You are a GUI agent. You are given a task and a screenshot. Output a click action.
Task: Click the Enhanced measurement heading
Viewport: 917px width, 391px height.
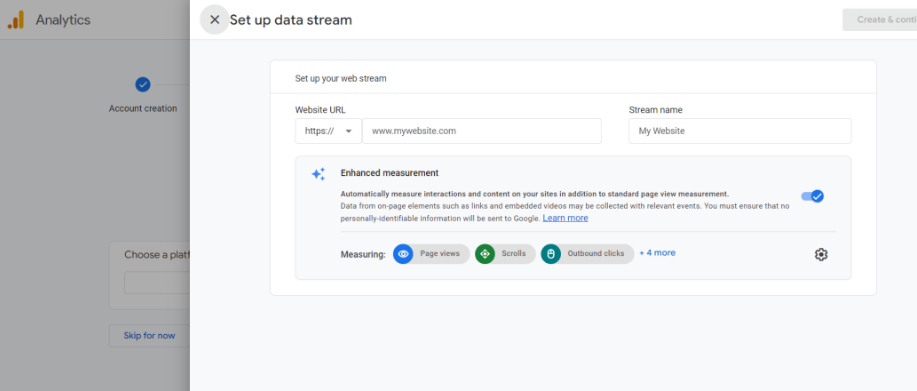tap(389, 173)
